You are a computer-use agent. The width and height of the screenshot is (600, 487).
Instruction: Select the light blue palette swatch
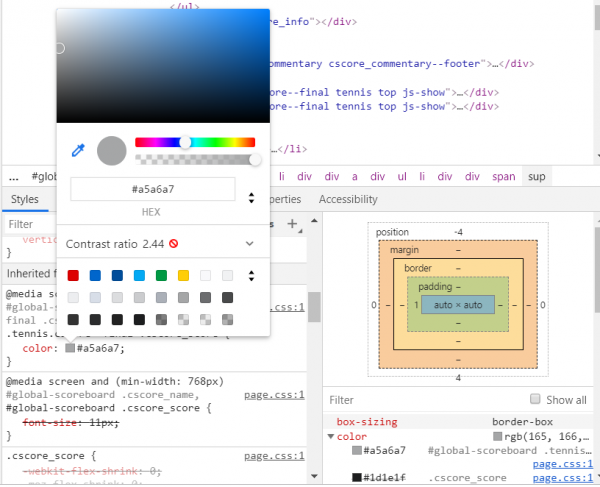[139, 275]
